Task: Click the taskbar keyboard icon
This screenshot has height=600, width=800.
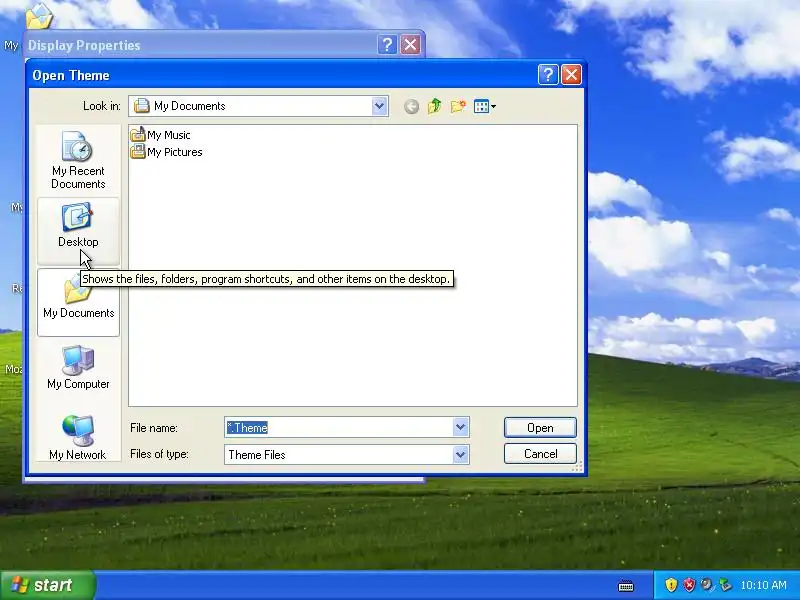Action: click(626, 586)
